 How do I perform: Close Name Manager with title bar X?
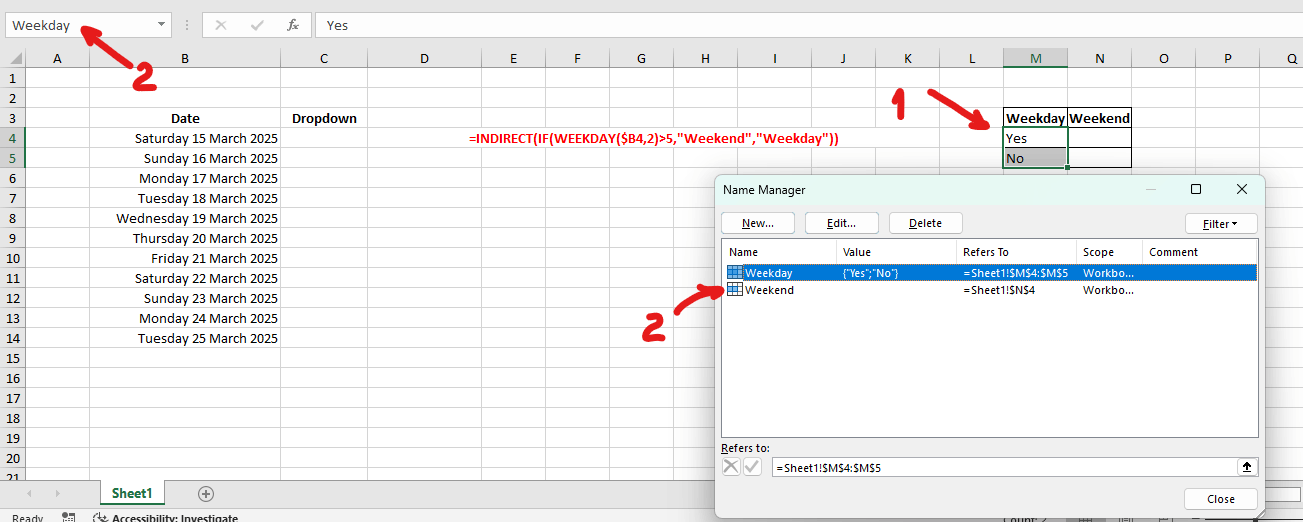point(1242,189)
